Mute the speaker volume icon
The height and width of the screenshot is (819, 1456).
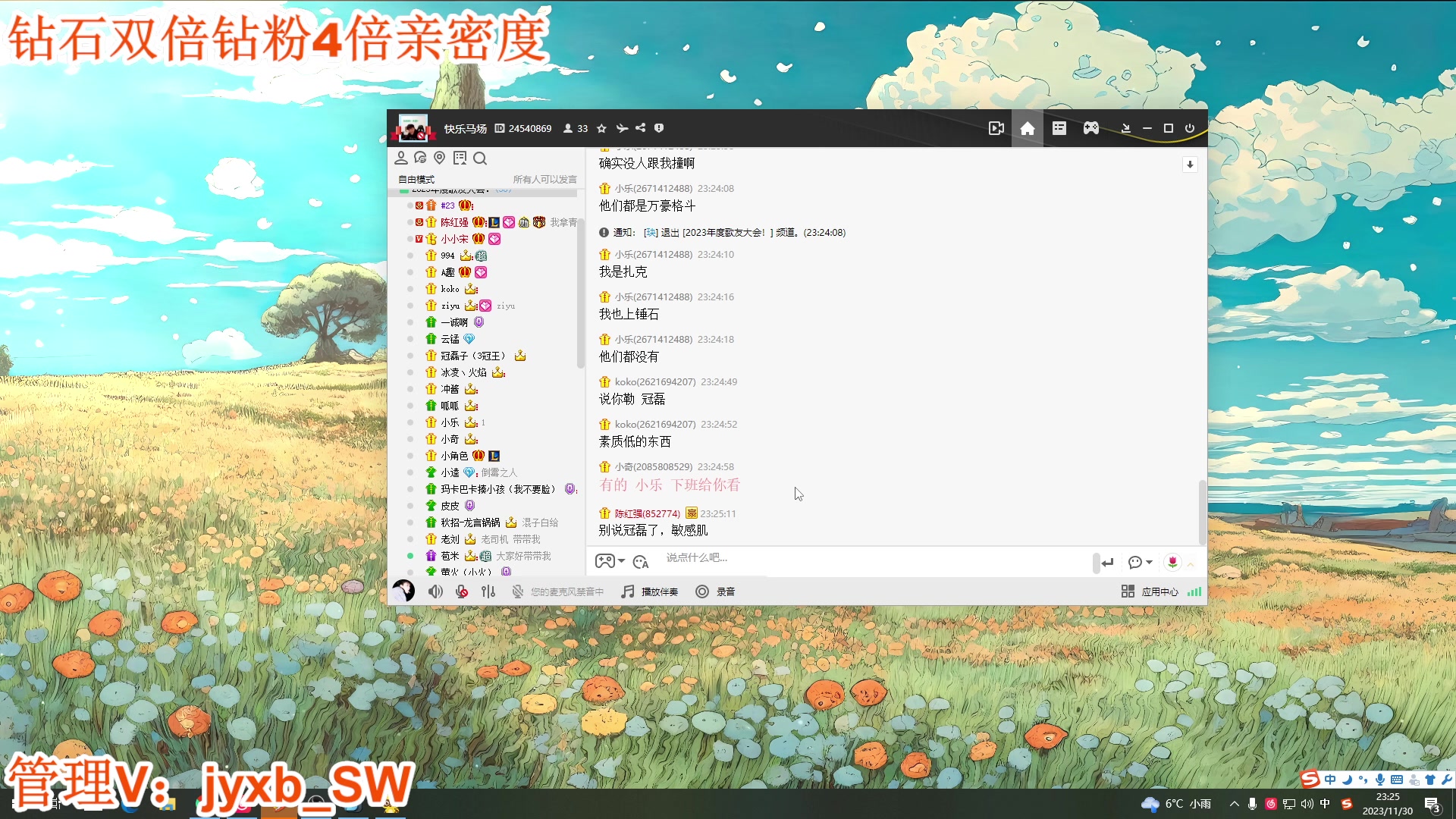click(435, 591)
